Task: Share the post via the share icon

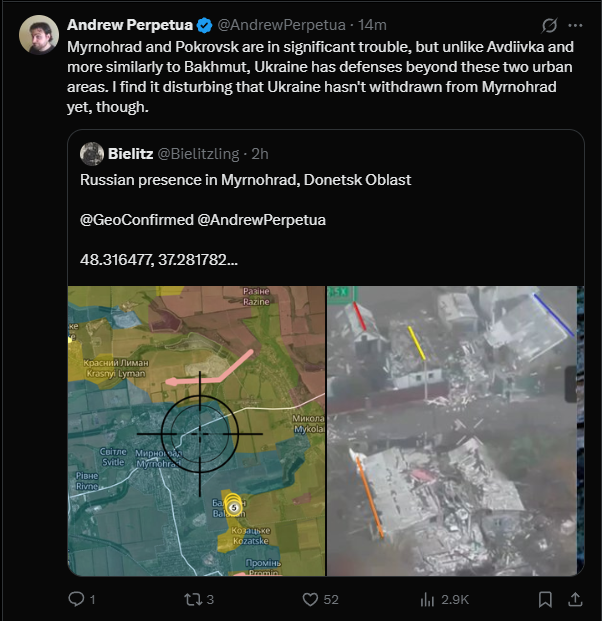Action: [575, 599]
